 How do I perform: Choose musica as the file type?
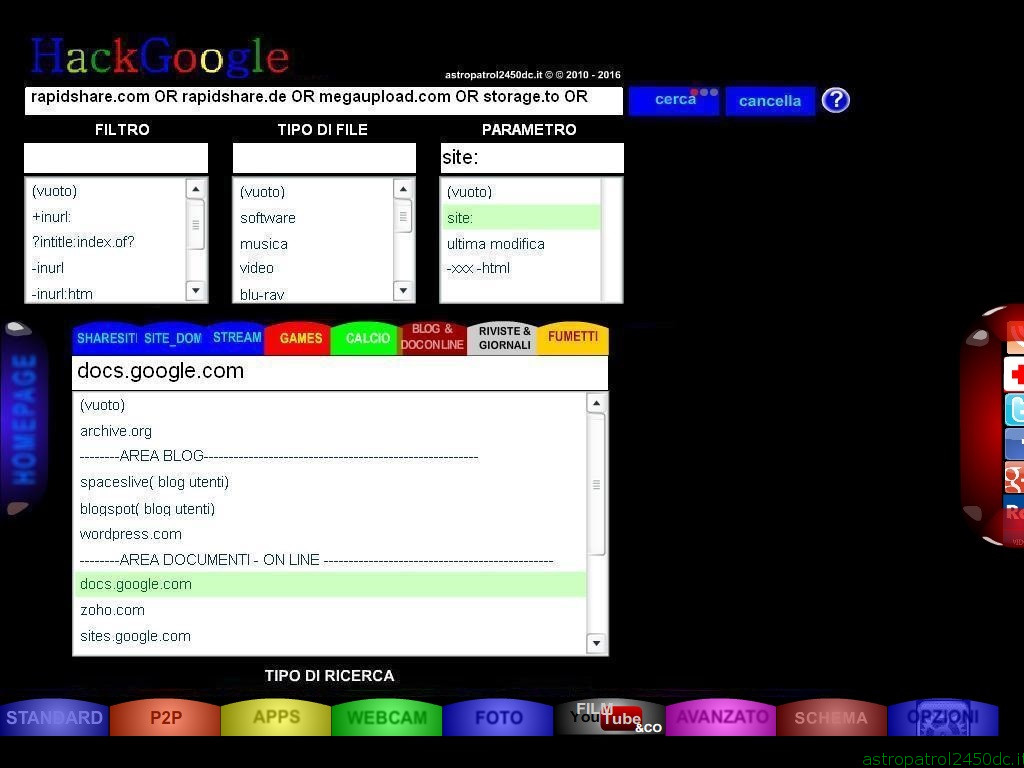pos(315,244)
